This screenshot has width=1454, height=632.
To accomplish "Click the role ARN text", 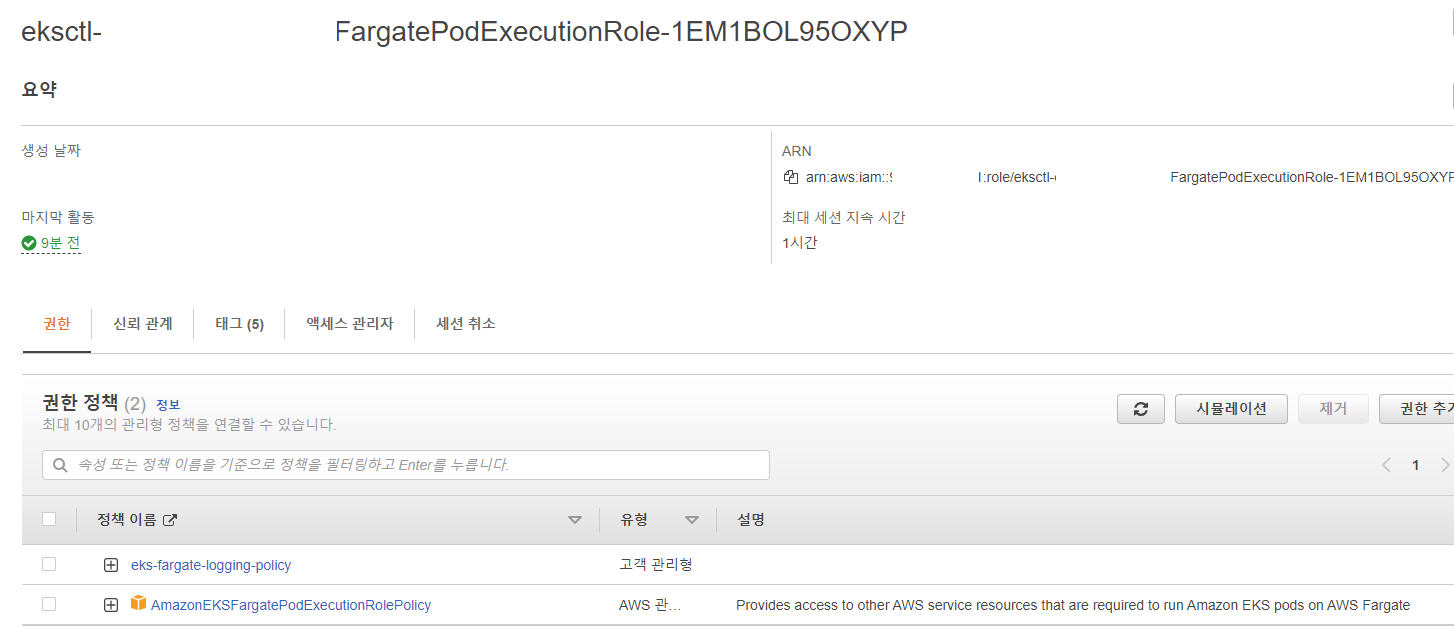I will click(1130, 177).
